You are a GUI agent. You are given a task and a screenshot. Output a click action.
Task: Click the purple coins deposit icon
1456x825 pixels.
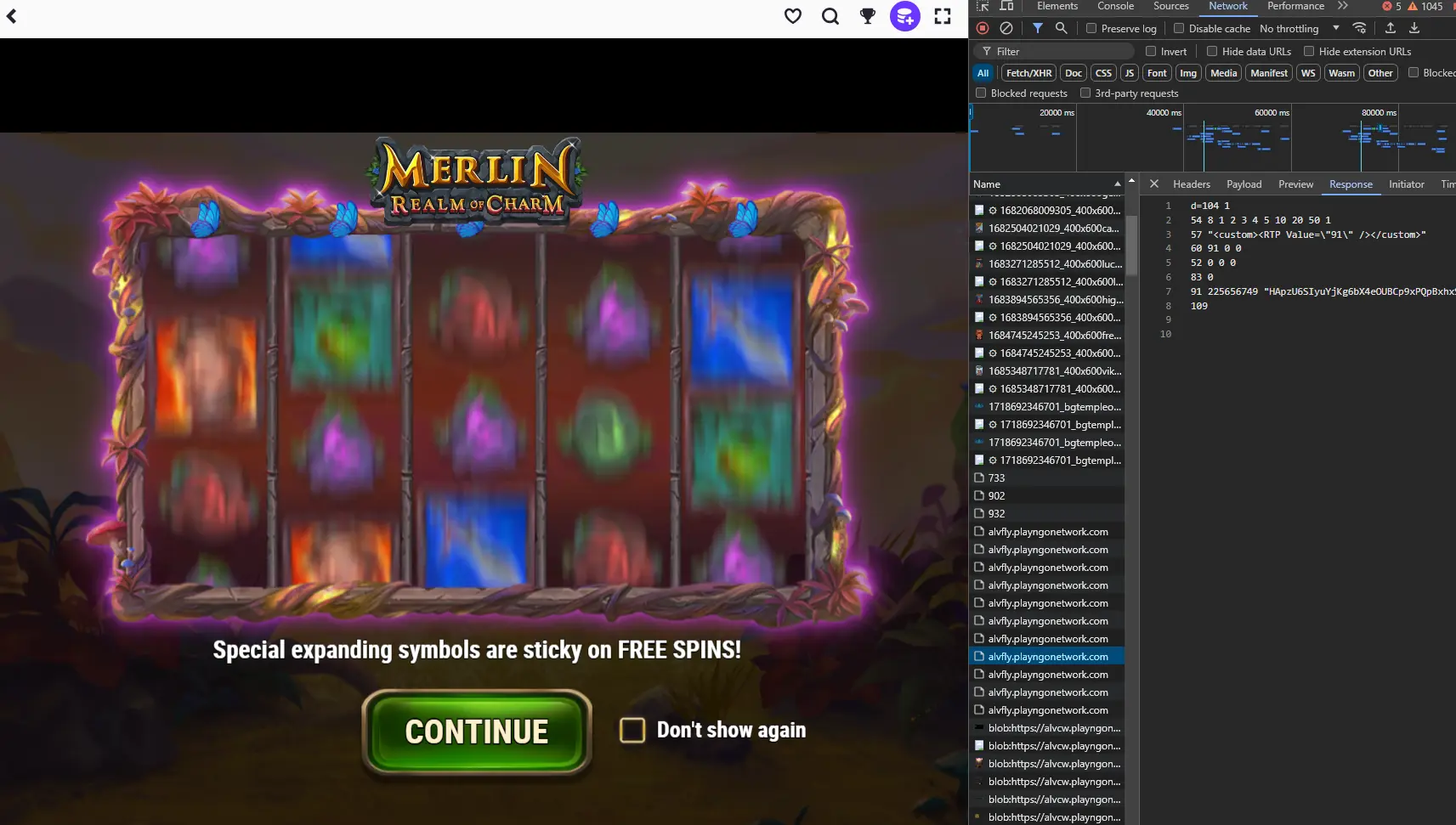coord(905,16)
